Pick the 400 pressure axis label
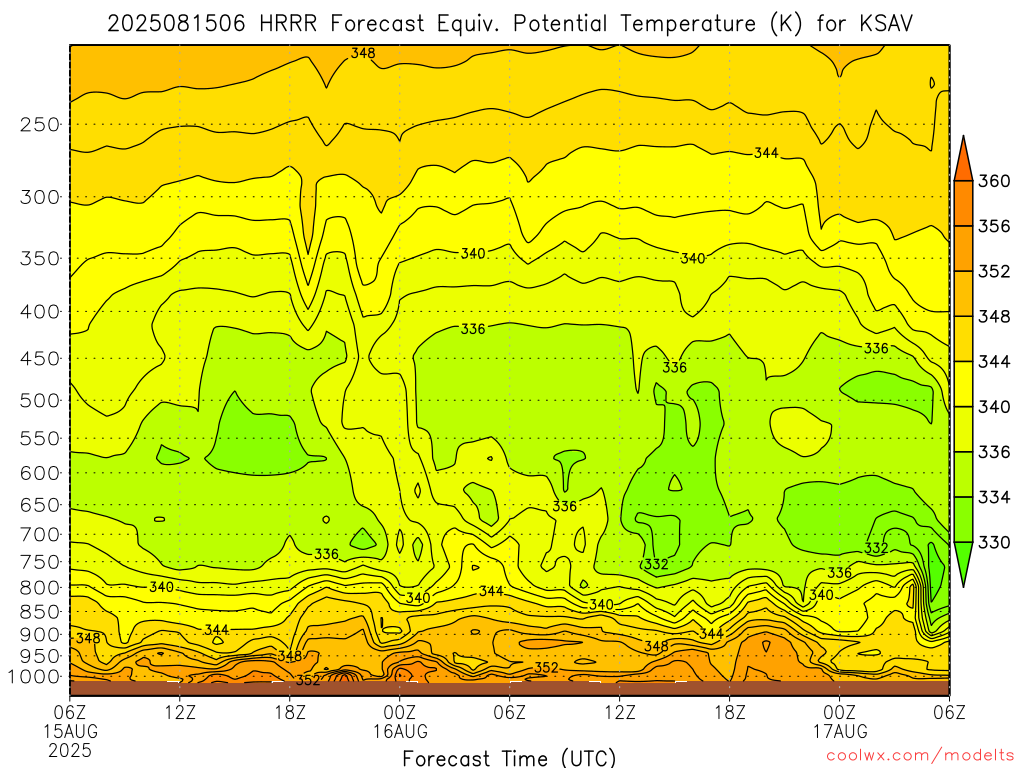Viewport: 1024px width, 768px height. click(40, 312)
